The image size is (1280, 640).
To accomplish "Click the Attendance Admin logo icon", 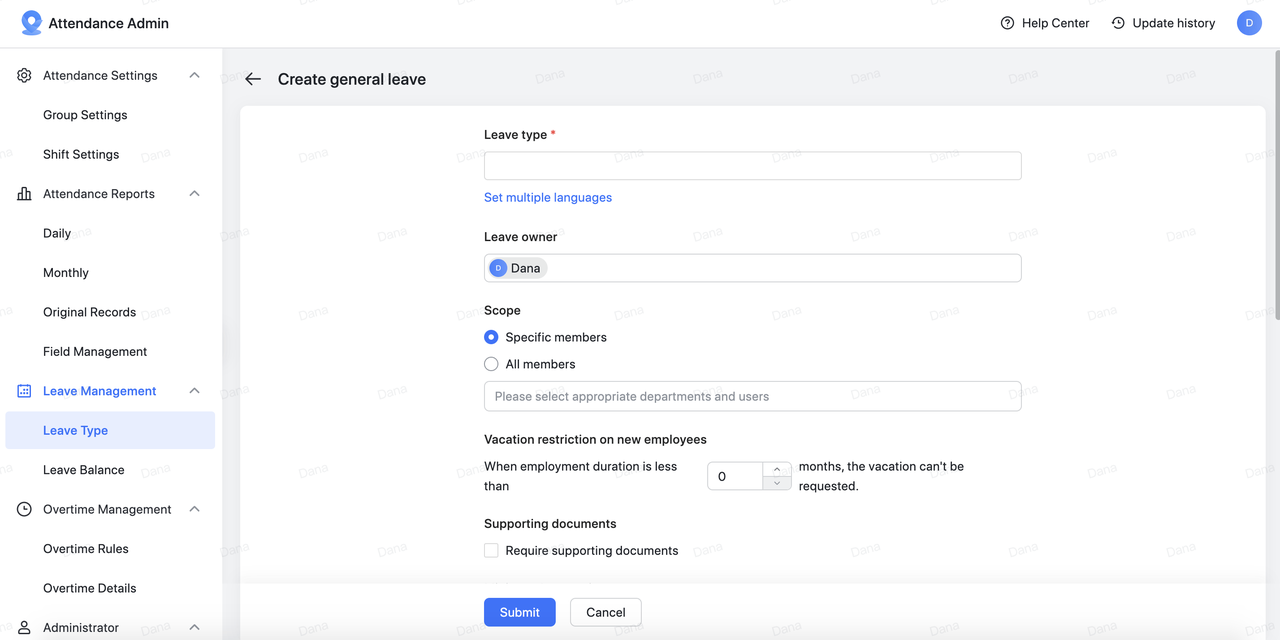I will point(32,23).
